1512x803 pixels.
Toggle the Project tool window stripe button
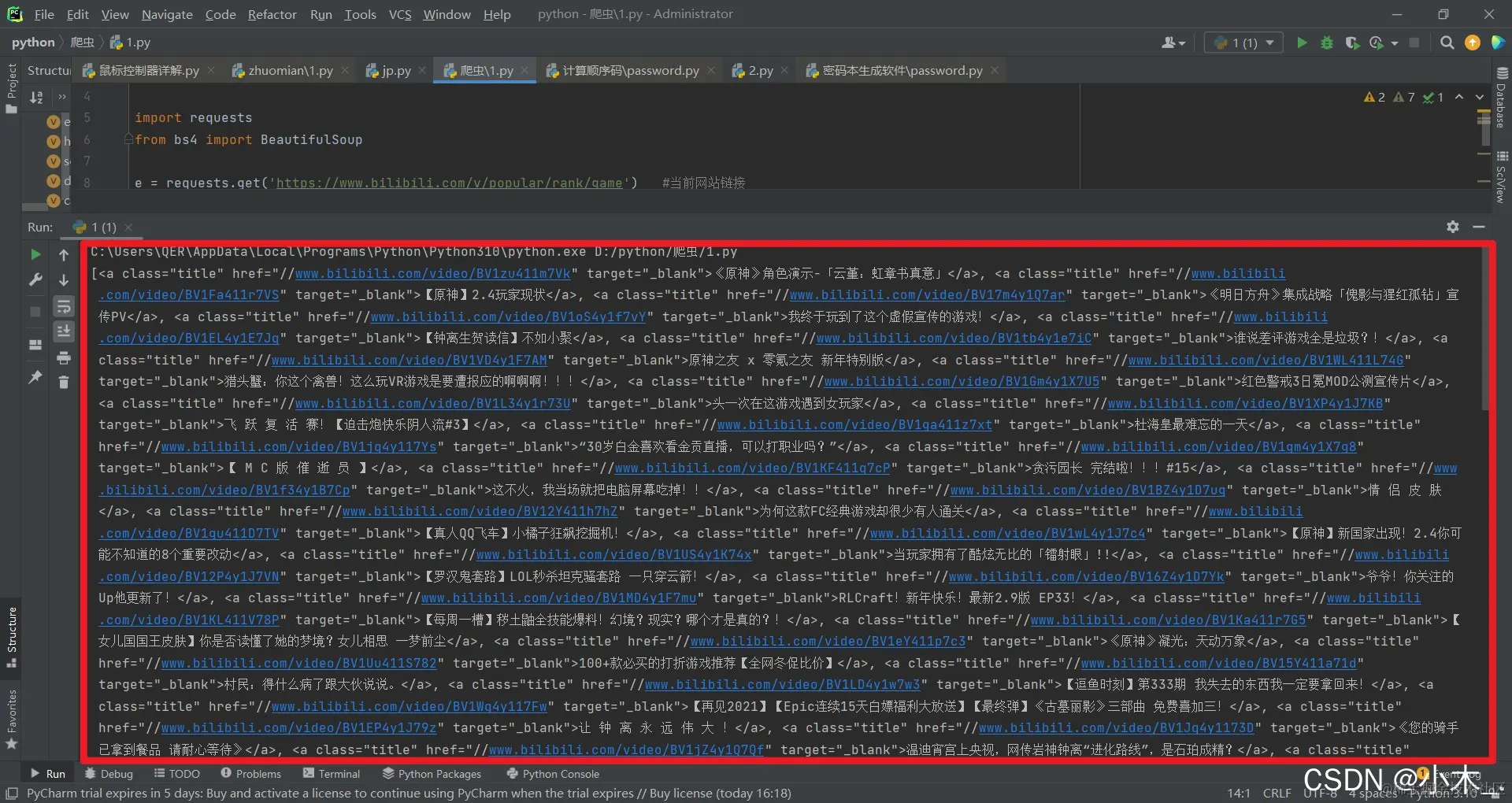11,88
